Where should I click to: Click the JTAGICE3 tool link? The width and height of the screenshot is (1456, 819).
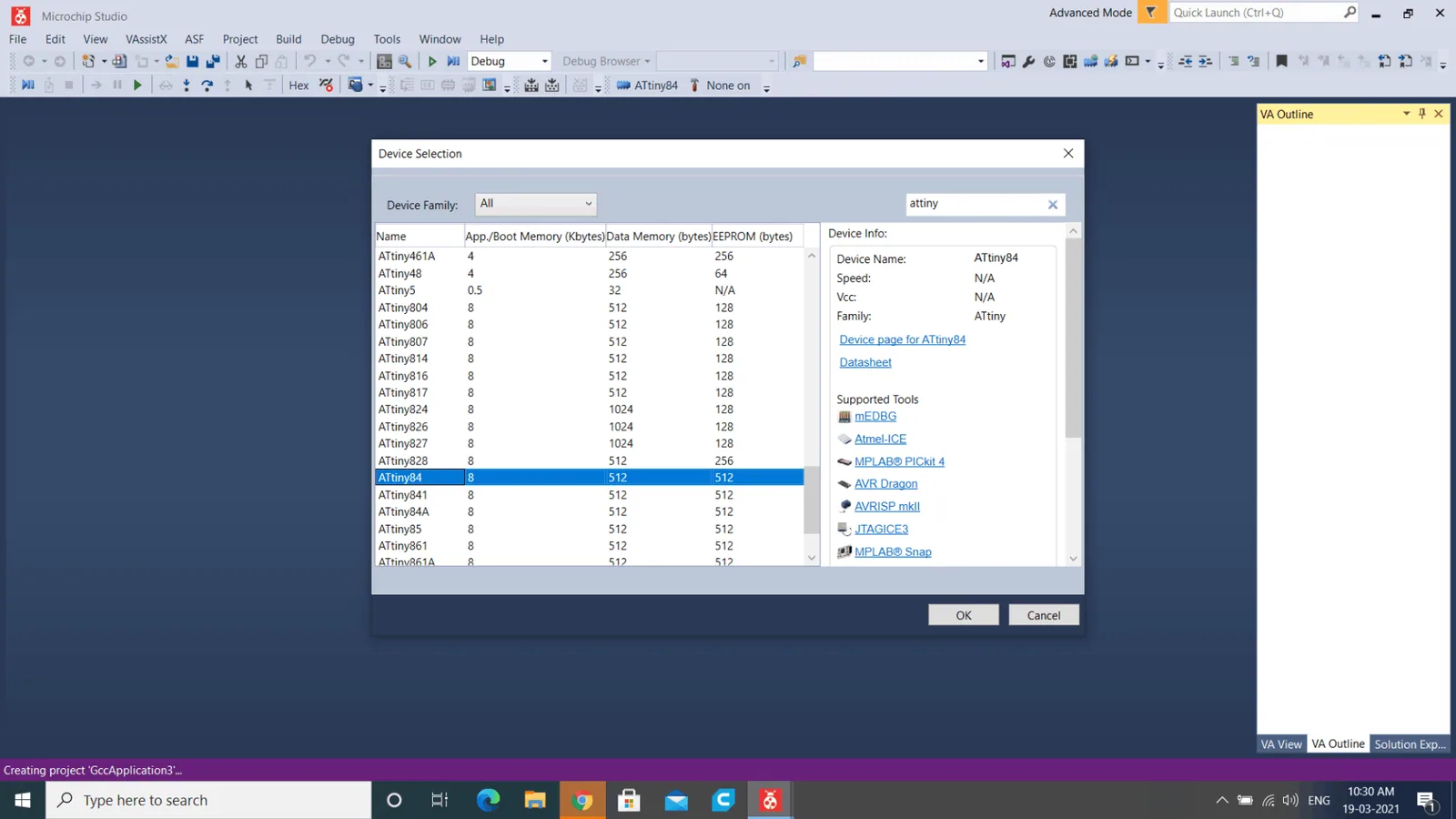881,529
